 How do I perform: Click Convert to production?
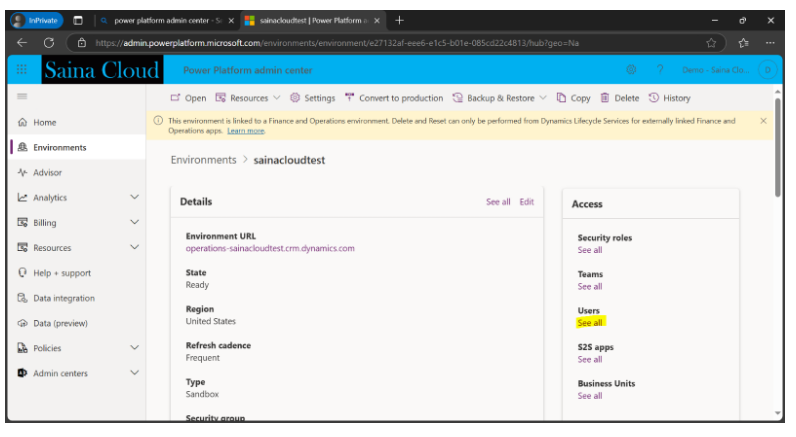click(x=394, y=98)
